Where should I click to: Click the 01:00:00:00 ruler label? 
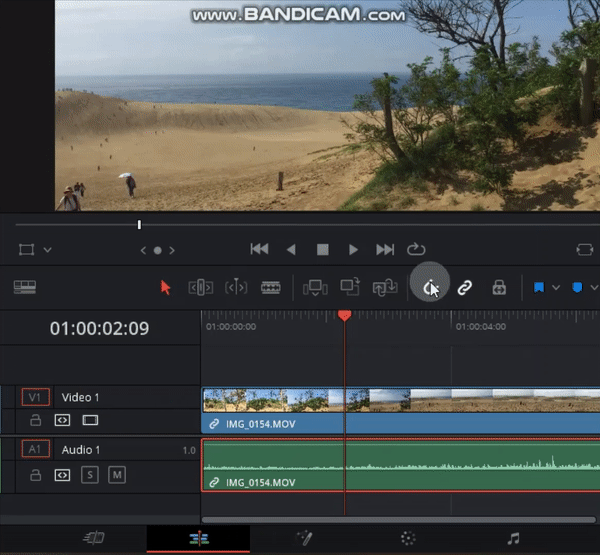tap(231, 327)
